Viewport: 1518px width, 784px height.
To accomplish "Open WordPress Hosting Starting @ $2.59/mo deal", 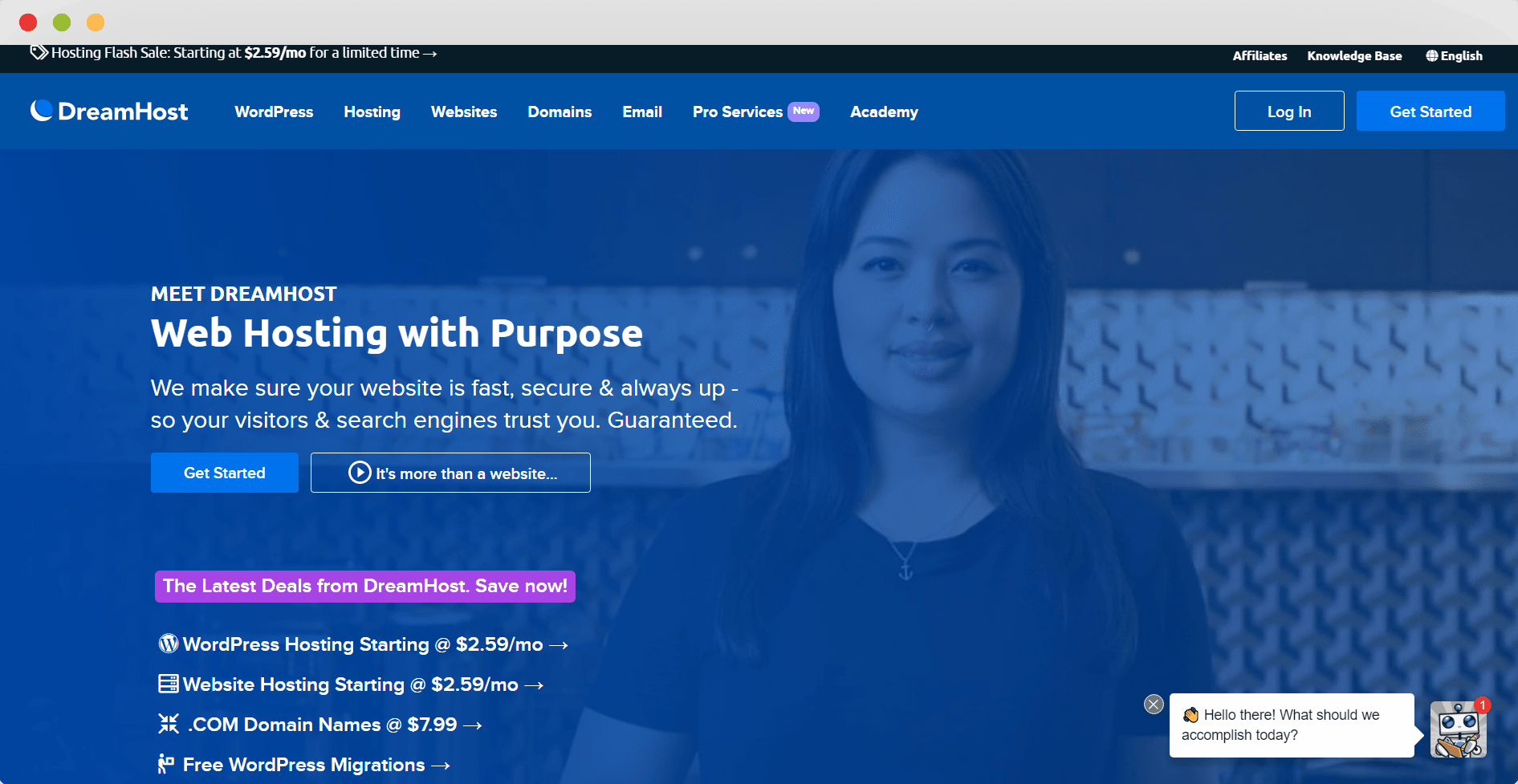I will pos(364,644).
